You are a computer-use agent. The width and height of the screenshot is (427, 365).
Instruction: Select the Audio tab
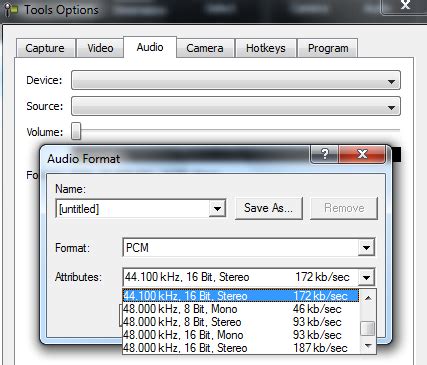[x=150, y=47]
